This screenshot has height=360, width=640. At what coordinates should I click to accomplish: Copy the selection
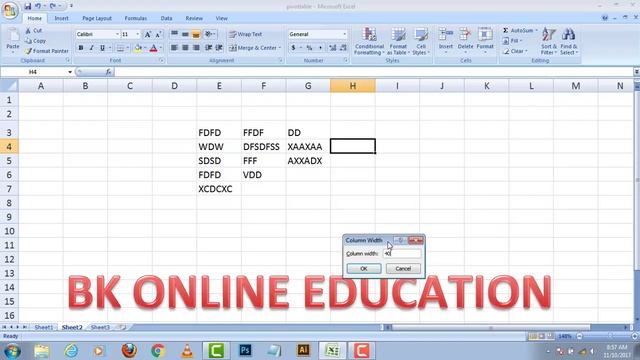(36, 41)
